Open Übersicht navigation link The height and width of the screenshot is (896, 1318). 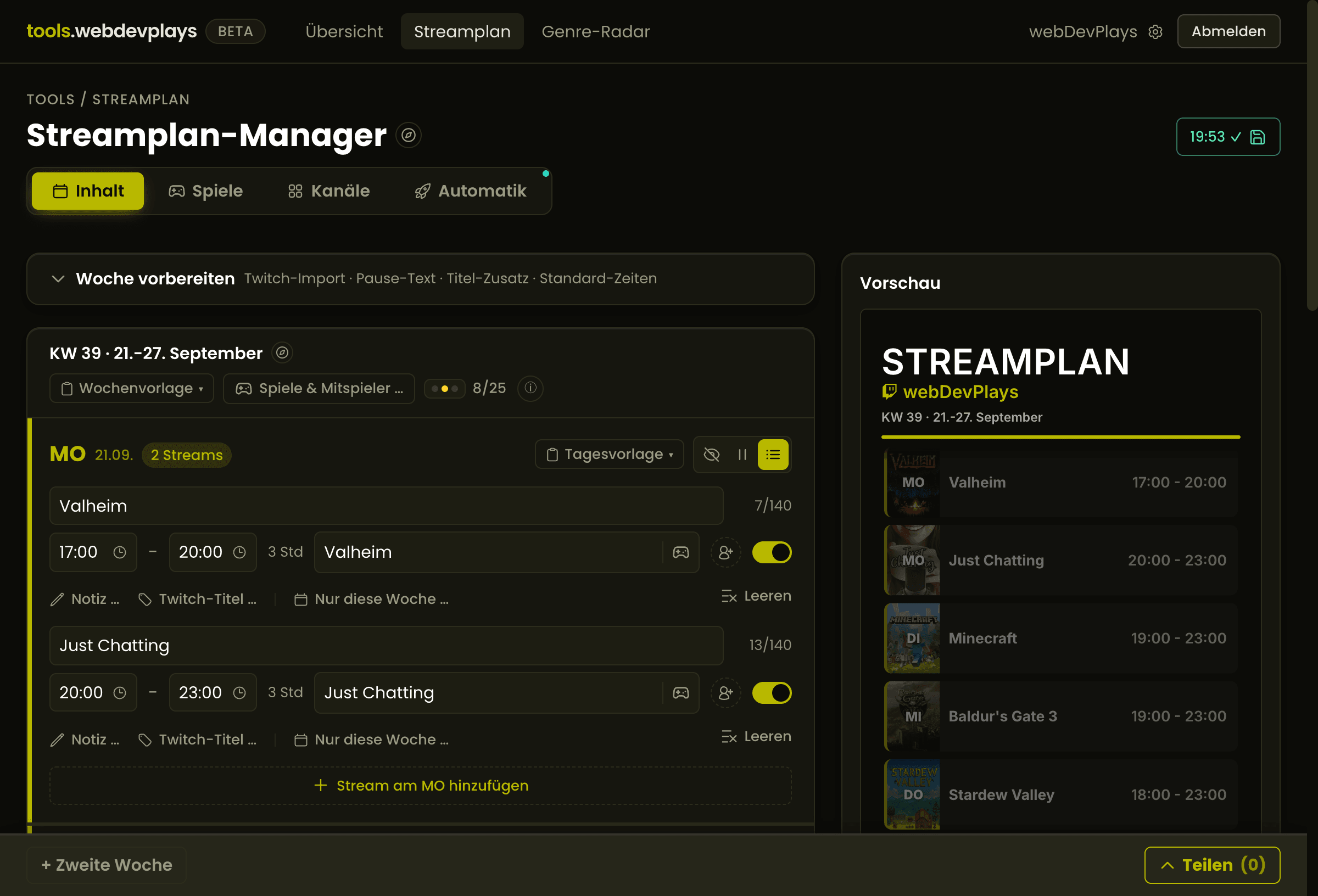(x=344, y=32)
